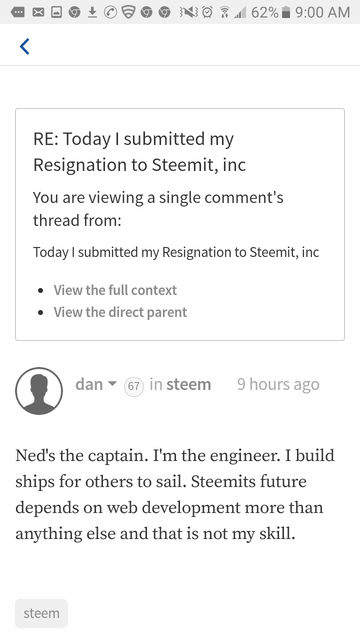Open the View the full context link
360x640 pixels.
[x=115, y=290]
